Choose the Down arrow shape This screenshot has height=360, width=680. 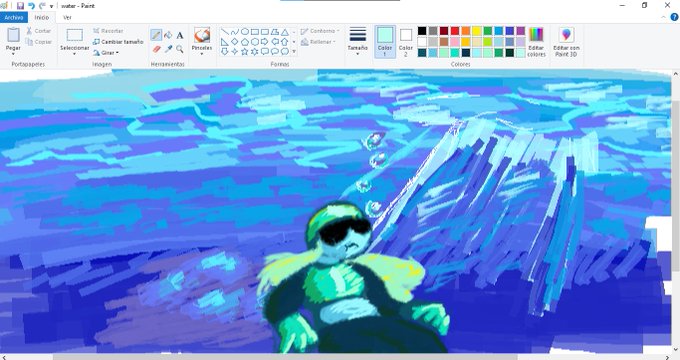point(225,52)
